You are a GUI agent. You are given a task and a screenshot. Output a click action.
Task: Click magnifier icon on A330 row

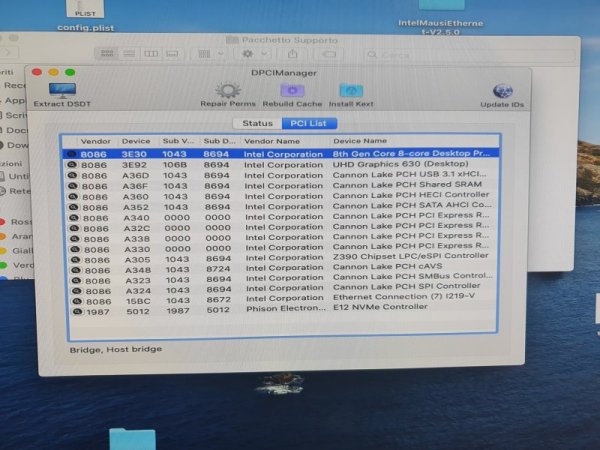[x=75, y=249]
